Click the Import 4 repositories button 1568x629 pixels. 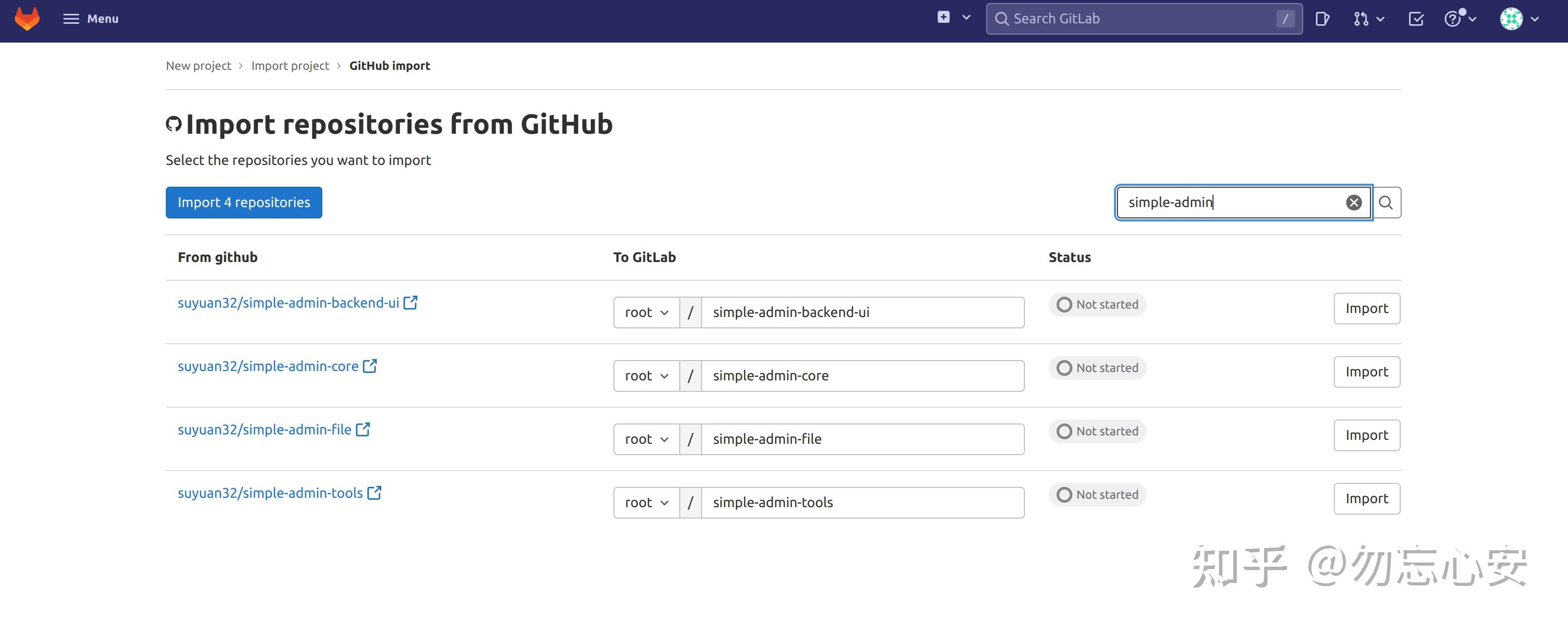[x=244, y=202]
